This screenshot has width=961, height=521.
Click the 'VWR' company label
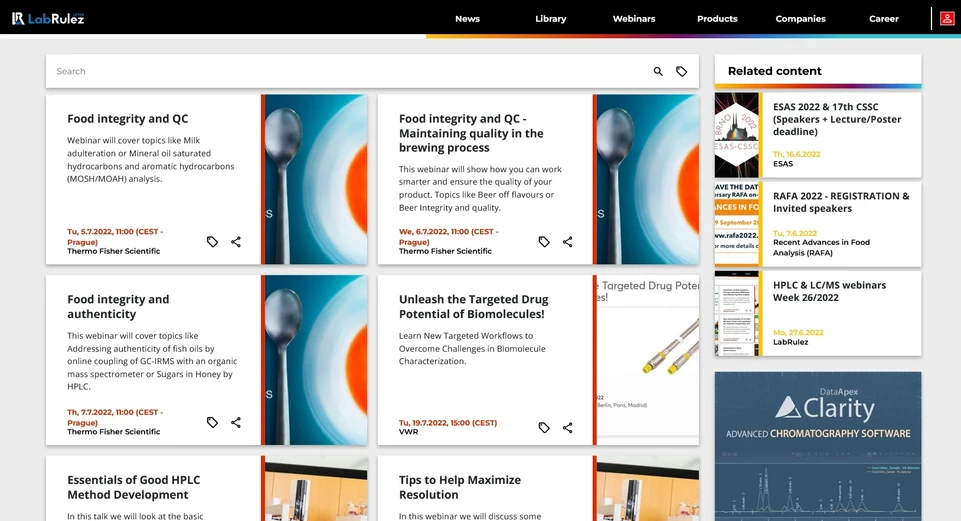pos(408,432)
